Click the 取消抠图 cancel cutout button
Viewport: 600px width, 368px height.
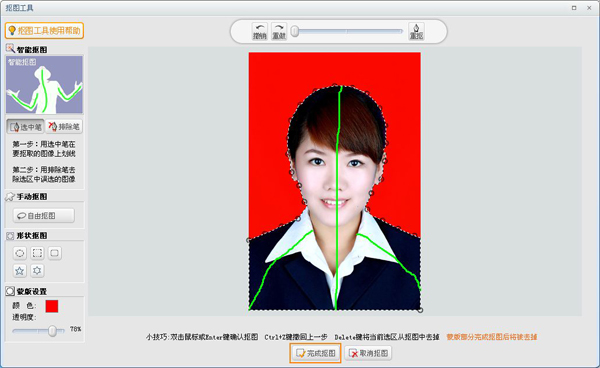click(x=368, y=353)
